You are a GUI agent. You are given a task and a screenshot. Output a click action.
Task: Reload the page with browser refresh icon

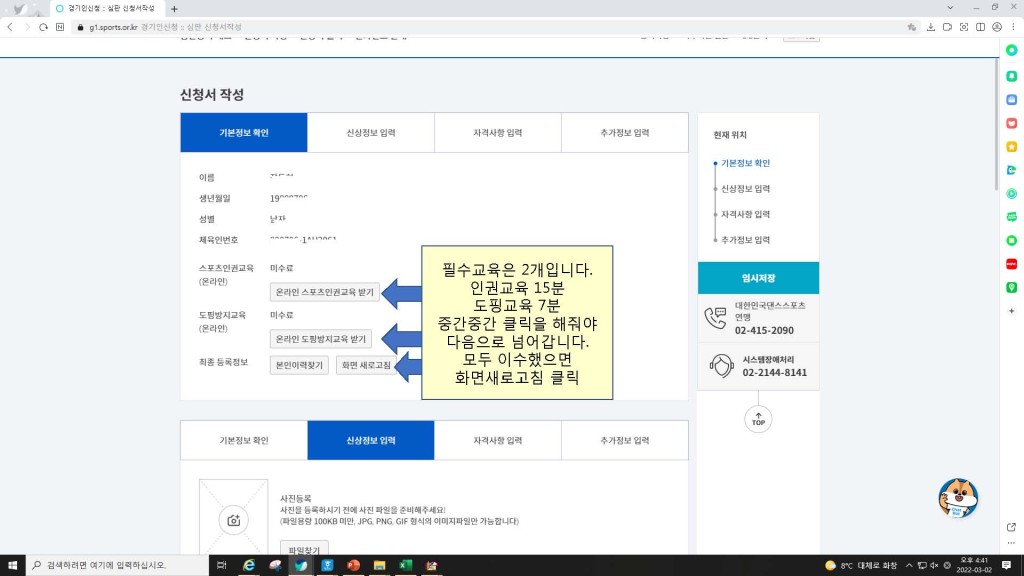coord(44,27)
